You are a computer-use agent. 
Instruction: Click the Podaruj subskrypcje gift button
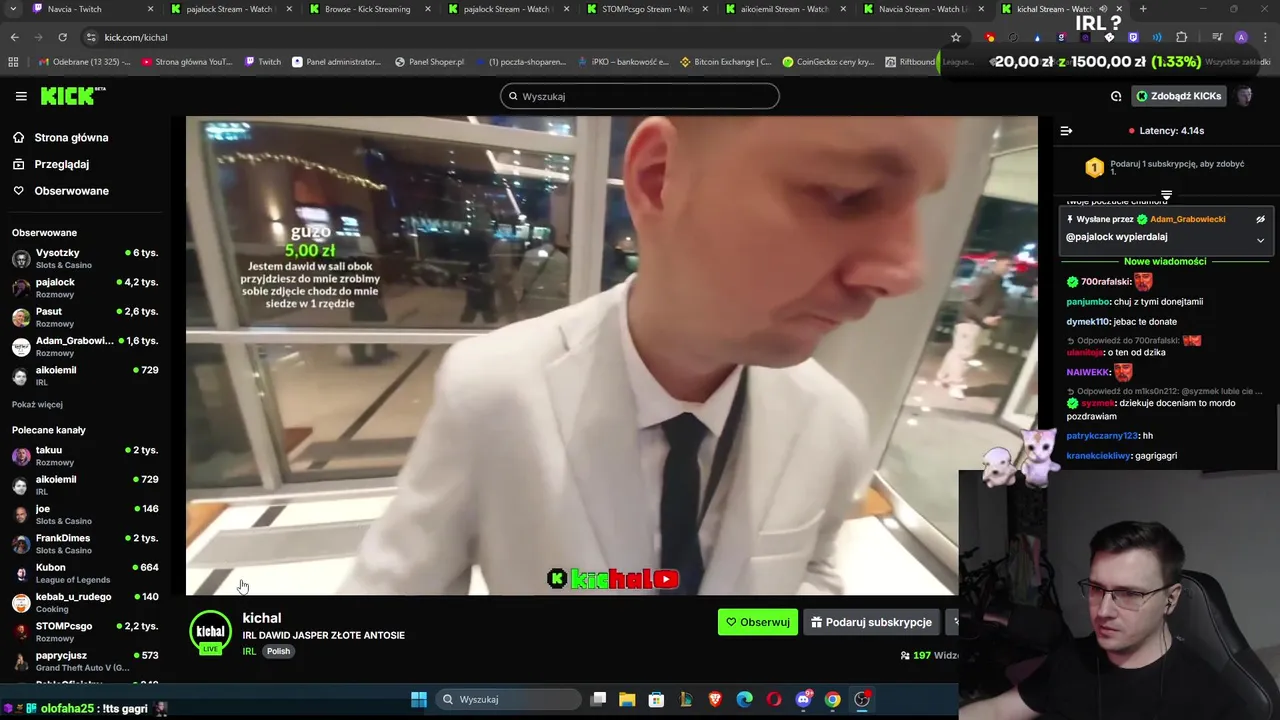pos(871,622)
